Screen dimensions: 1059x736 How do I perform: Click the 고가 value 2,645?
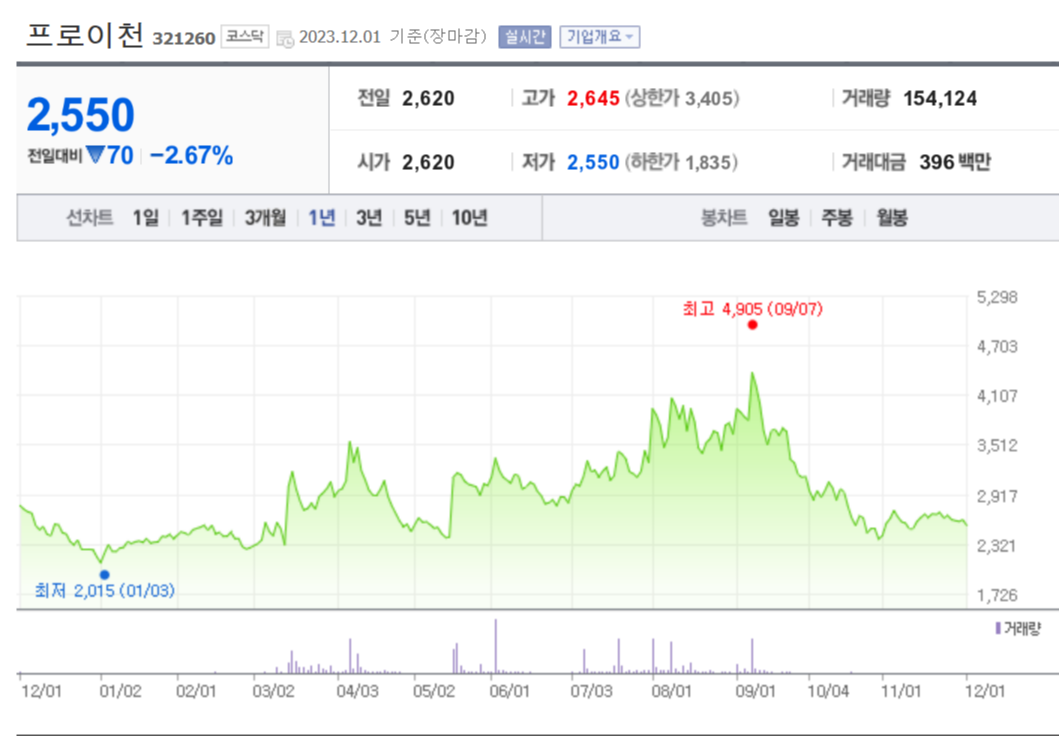pyautogui.click(x=593, y=99)
